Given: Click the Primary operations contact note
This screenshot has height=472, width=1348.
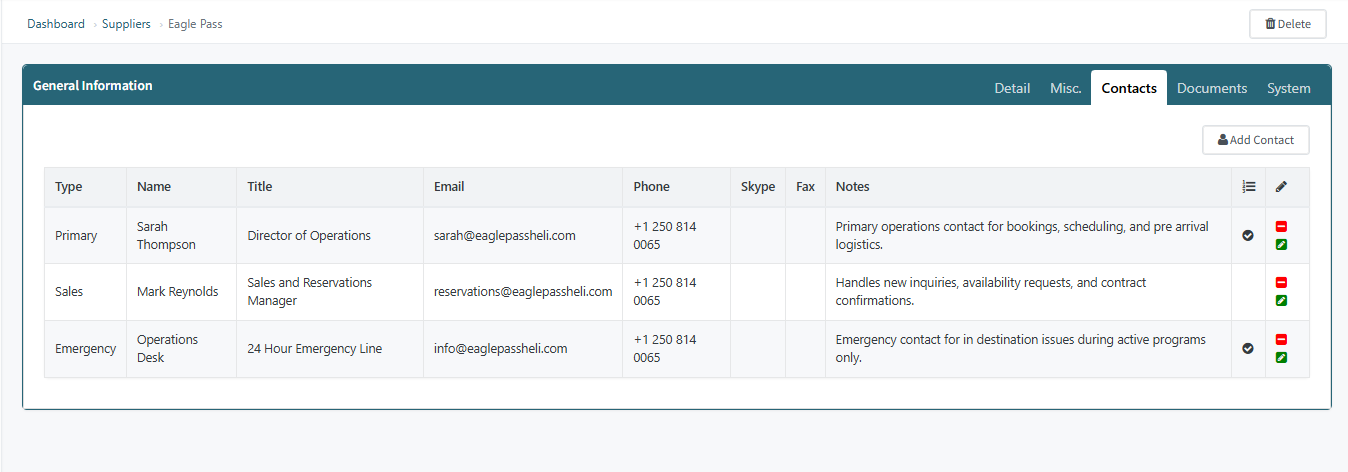Looking at the screenshot, I should 1022,236.
